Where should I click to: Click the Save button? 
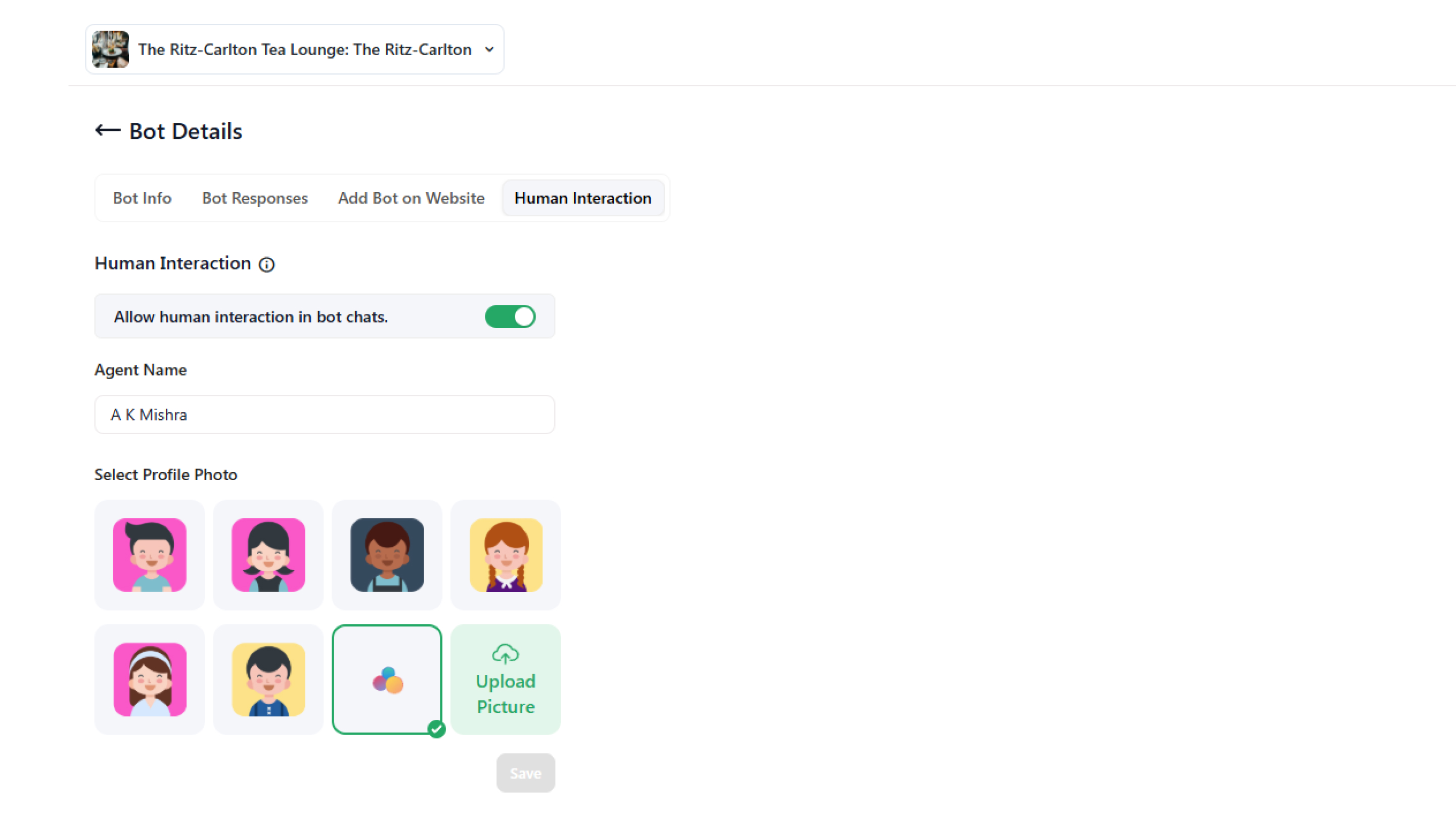(525, 773)
